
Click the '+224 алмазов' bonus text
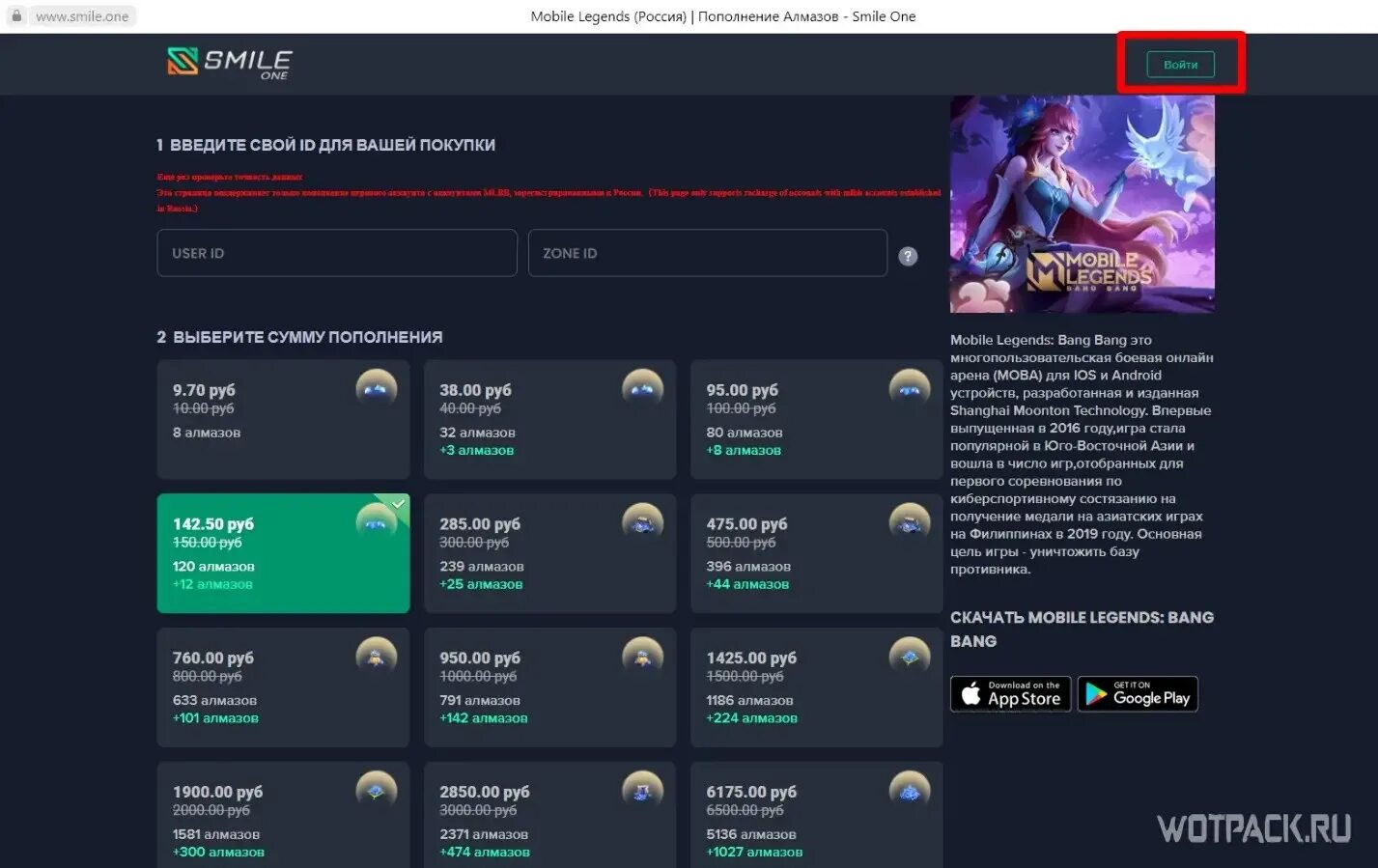[x=752, y=718]
